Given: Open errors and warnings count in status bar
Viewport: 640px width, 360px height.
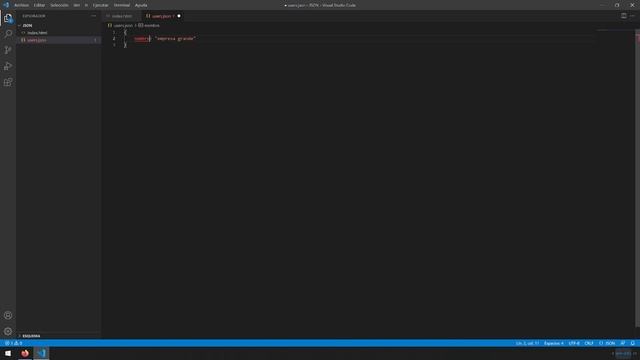Looking at the screenshot, I should [13, 343].
